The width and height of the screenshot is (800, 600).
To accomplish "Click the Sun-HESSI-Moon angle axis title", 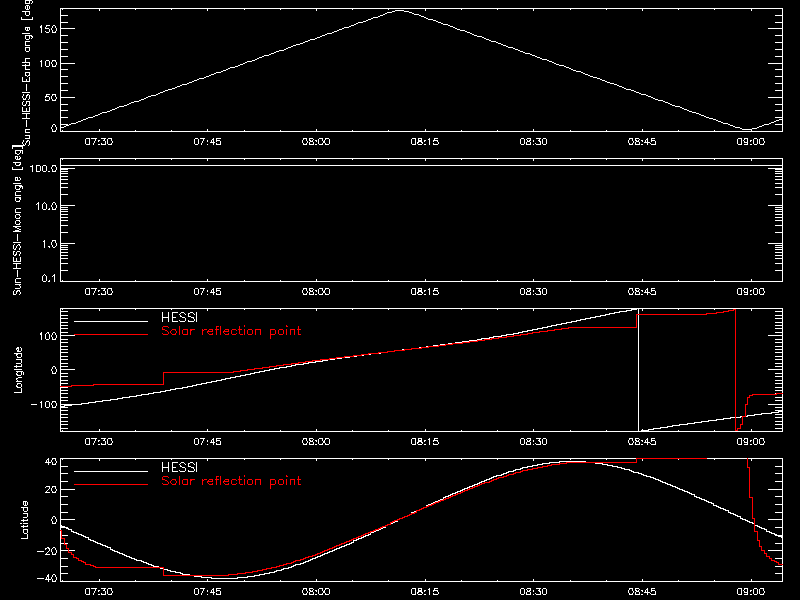I will point(17,220).
